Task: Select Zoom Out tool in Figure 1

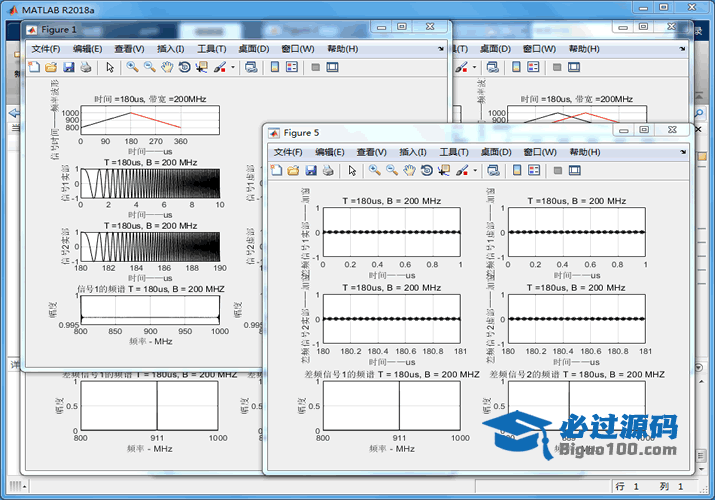Action: coord(149,67)
